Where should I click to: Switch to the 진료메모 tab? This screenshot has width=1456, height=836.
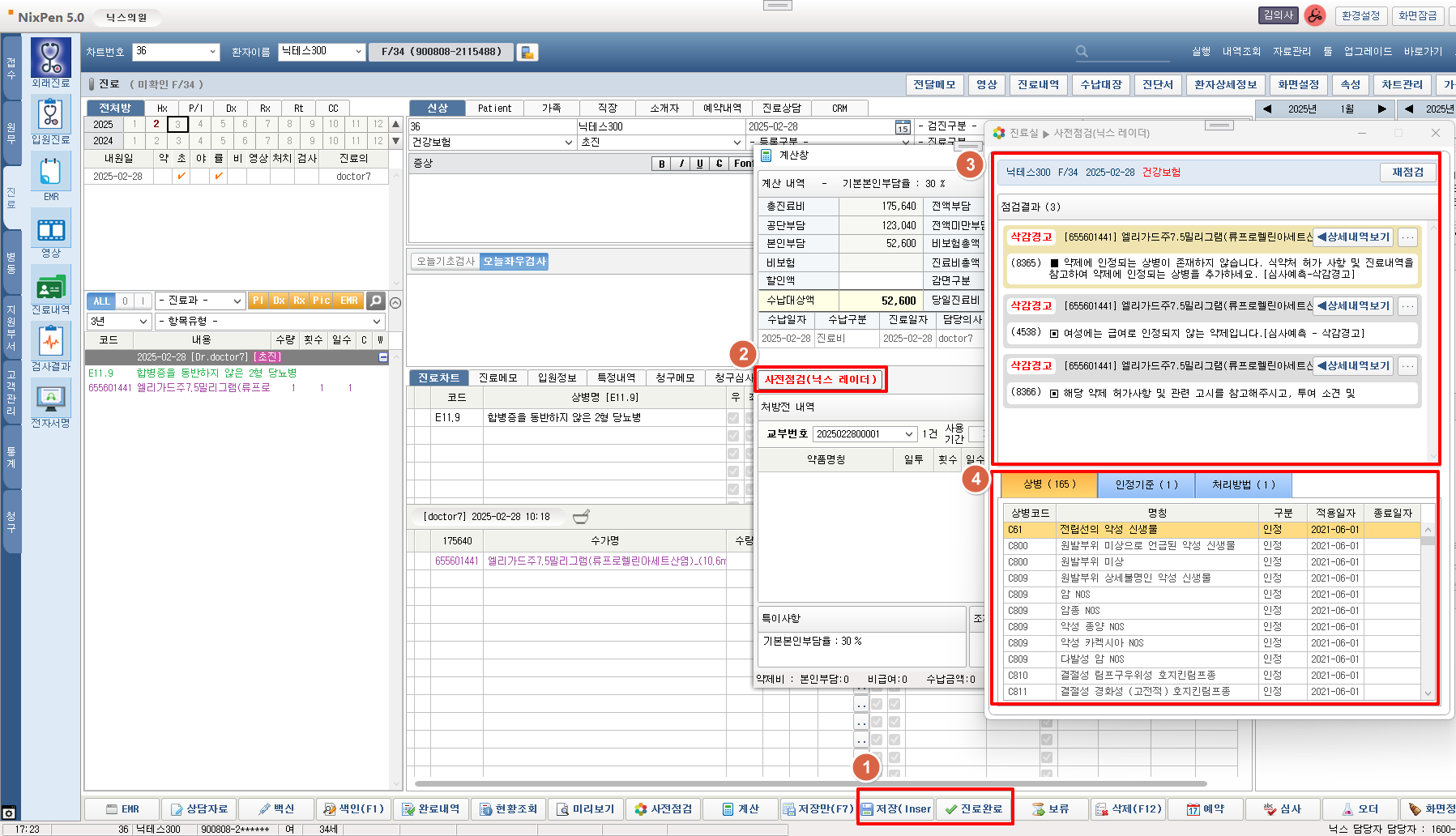tap(497, 378)
